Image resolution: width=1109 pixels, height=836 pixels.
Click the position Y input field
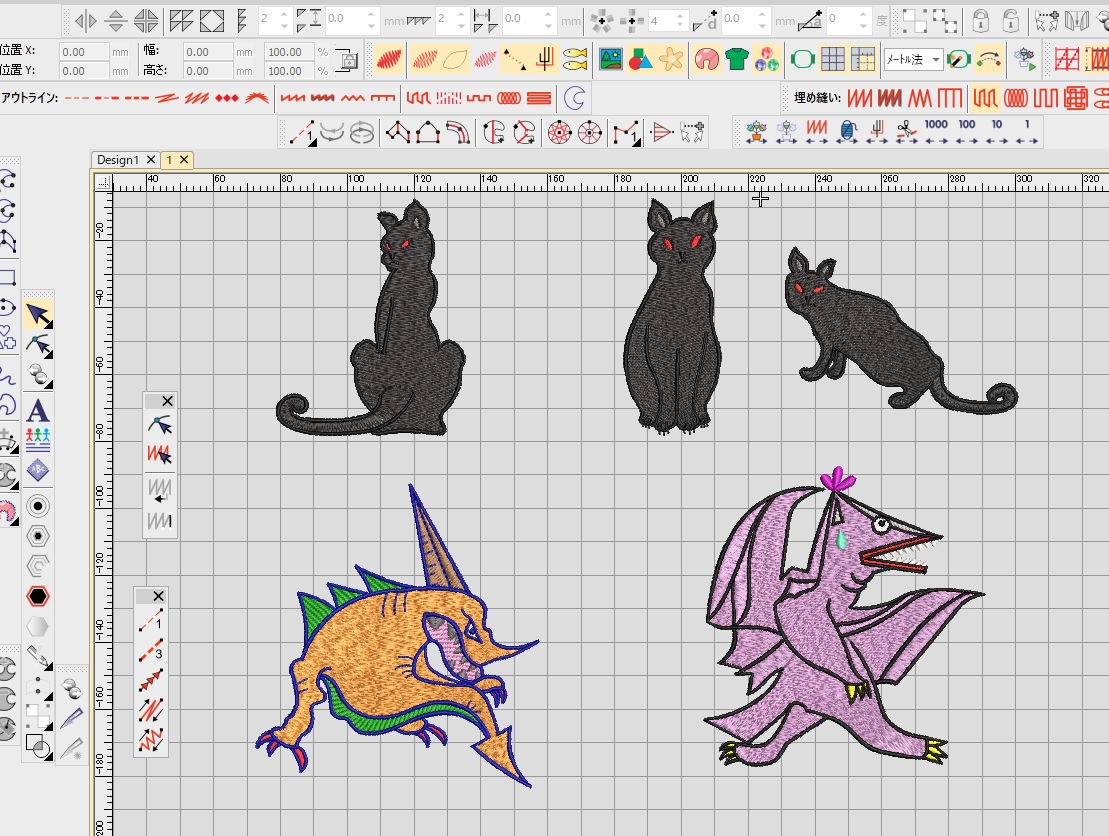click(83, 71)
